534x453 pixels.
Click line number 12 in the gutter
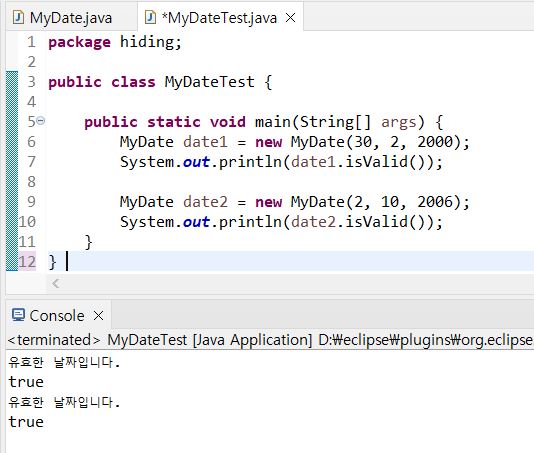pyautogui.click(x=27, y=262)
